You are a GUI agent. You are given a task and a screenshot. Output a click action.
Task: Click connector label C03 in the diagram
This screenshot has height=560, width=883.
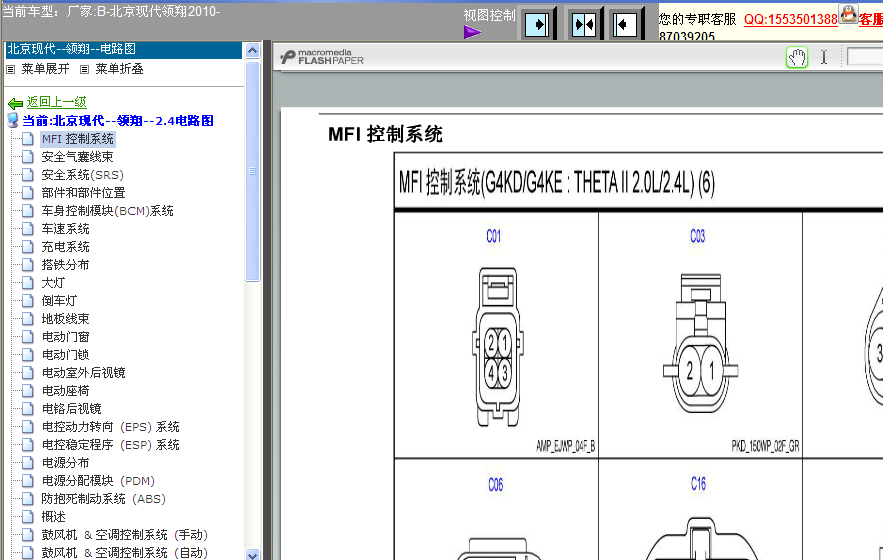697,236
